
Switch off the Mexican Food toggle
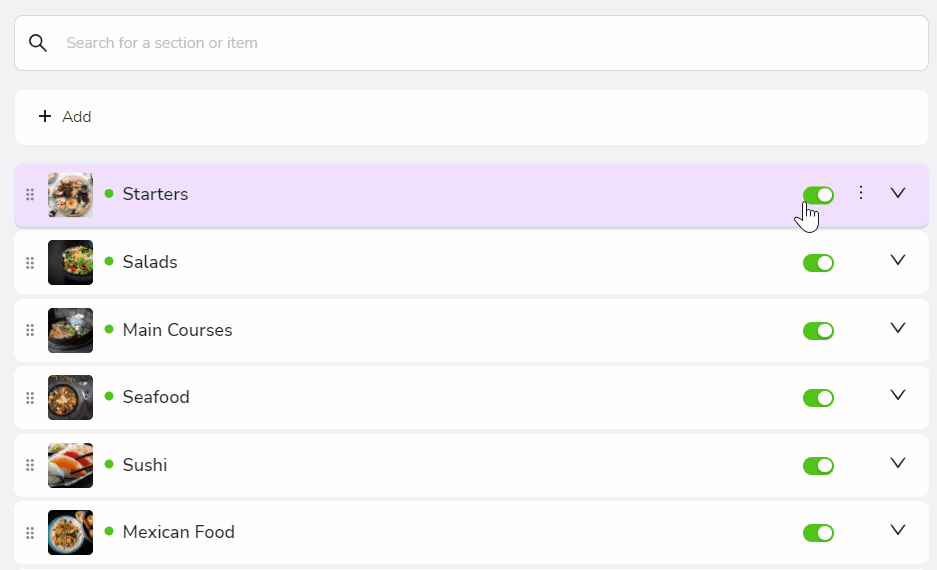click(x=818, y=533)
